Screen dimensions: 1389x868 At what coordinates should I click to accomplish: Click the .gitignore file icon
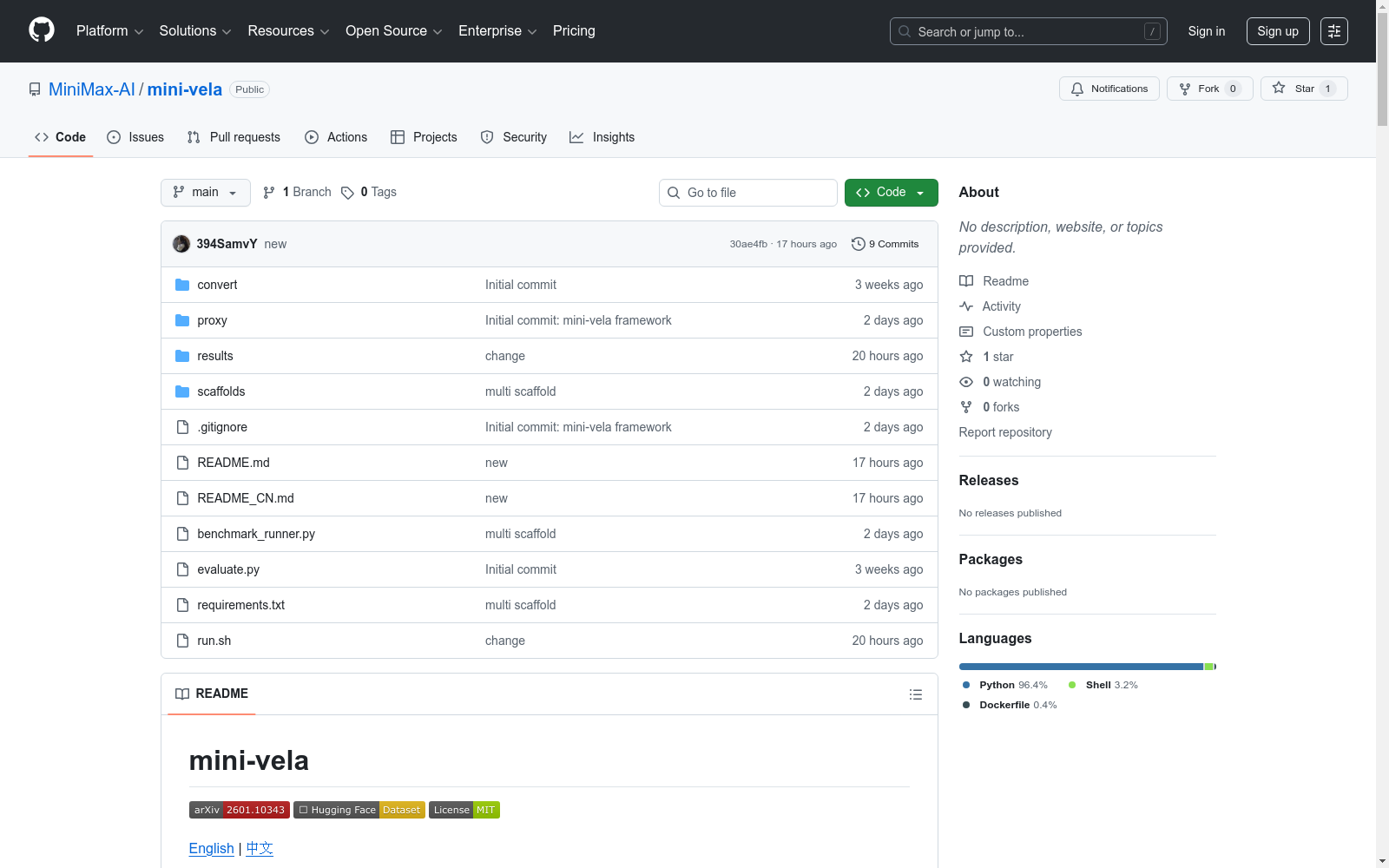(x=182, y=427)
